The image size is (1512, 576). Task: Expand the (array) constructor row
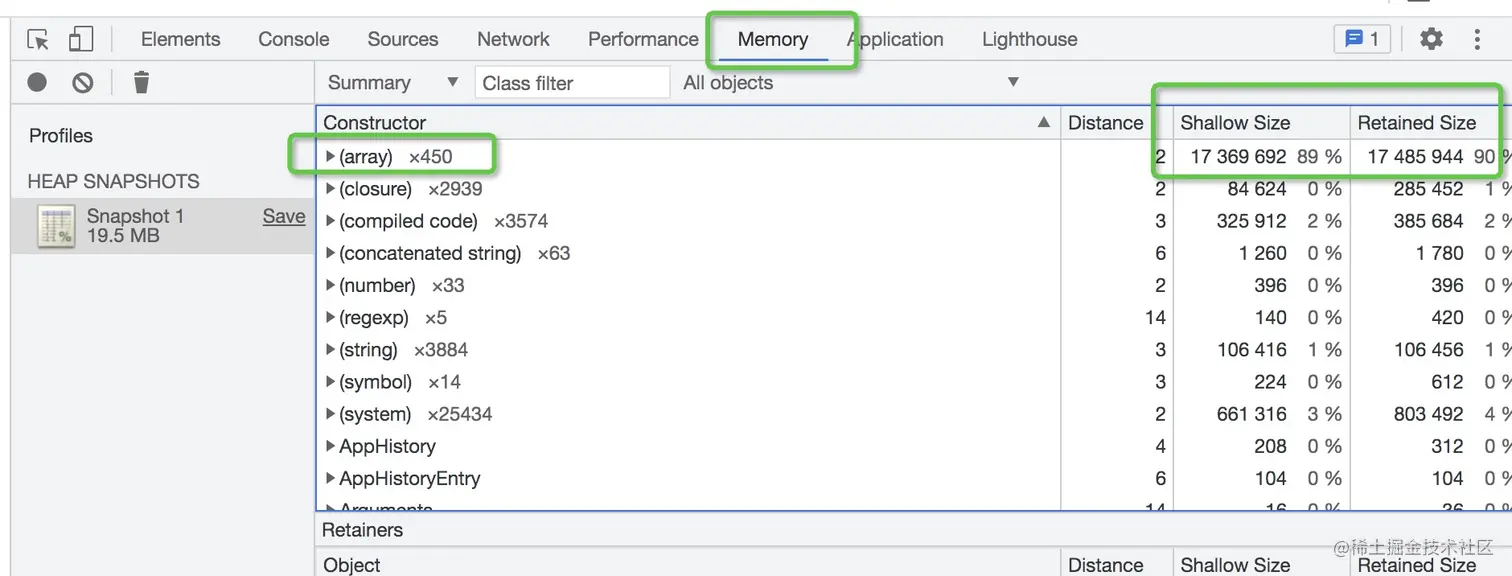tap(331, 157)
